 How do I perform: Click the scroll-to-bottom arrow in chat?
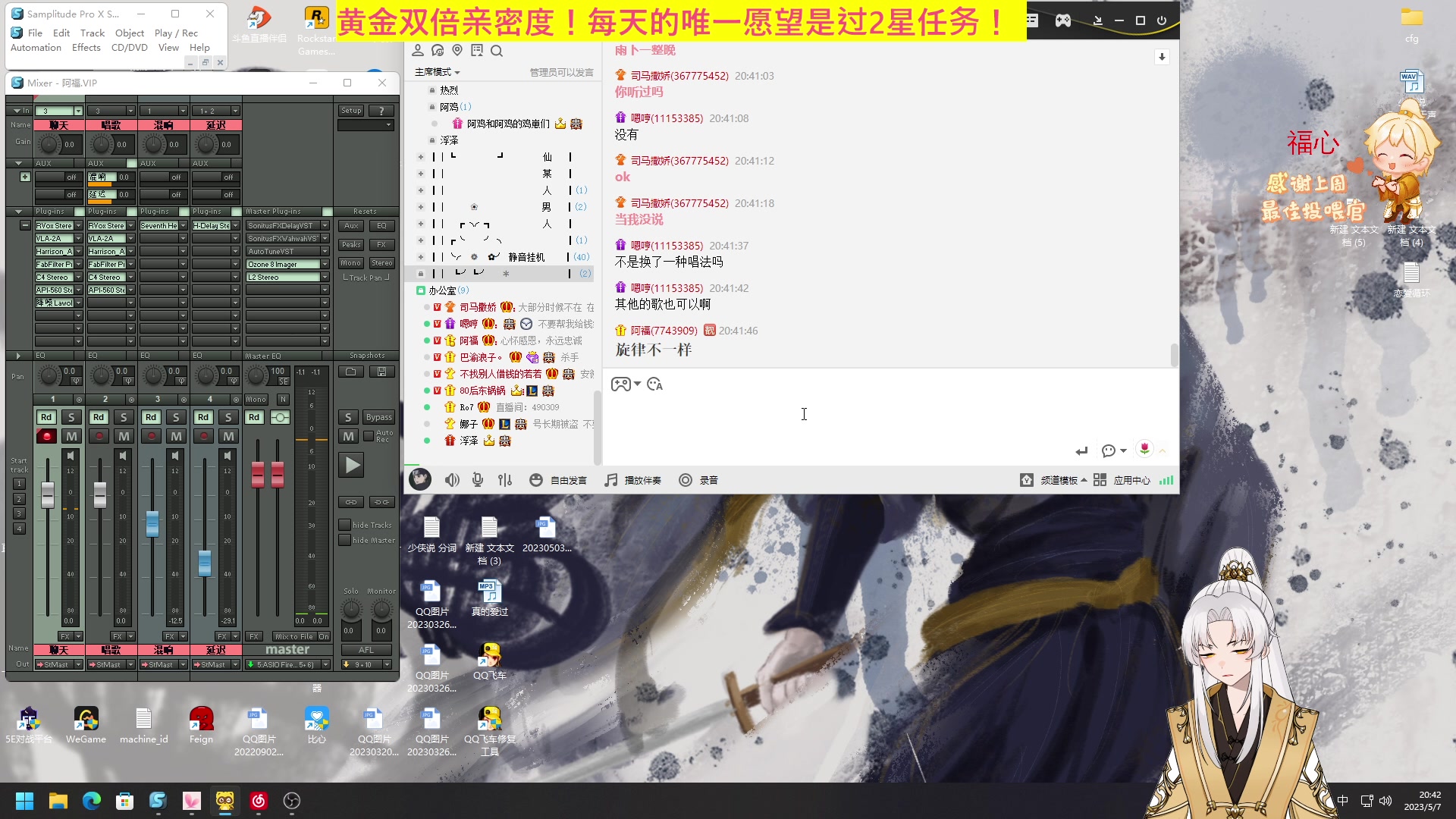click(x=1162, y=57)
